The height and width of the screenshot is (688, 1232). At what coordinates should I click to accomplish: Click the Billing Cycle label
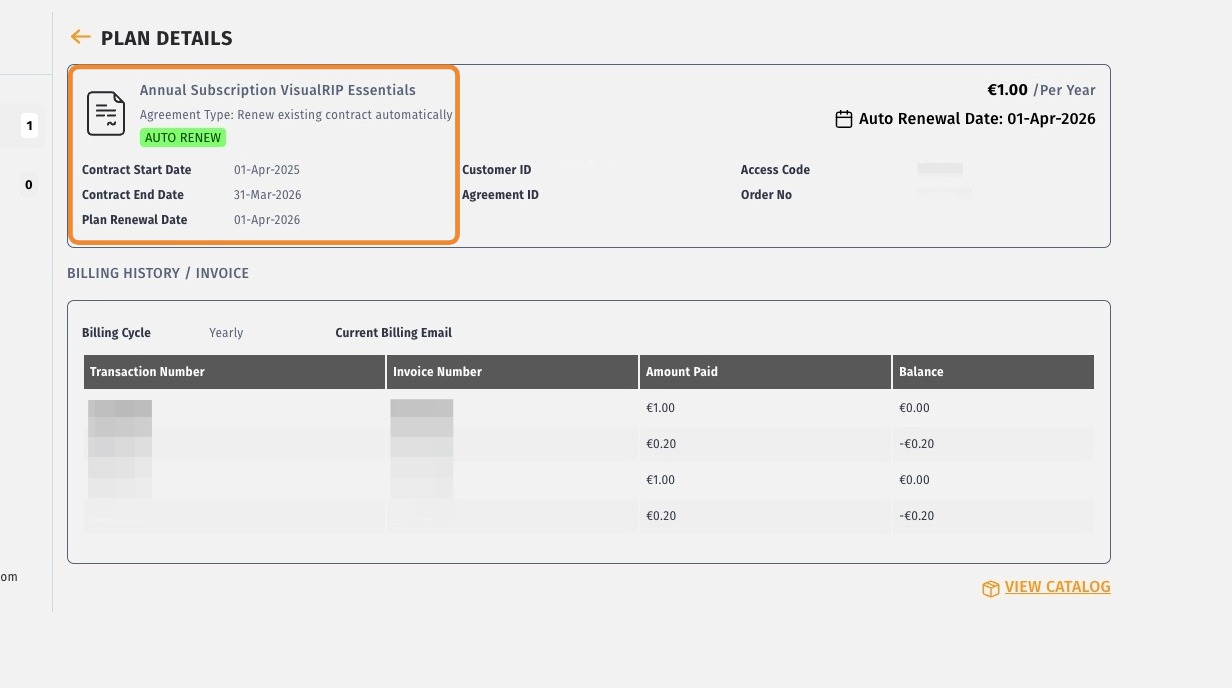[116, 333]
